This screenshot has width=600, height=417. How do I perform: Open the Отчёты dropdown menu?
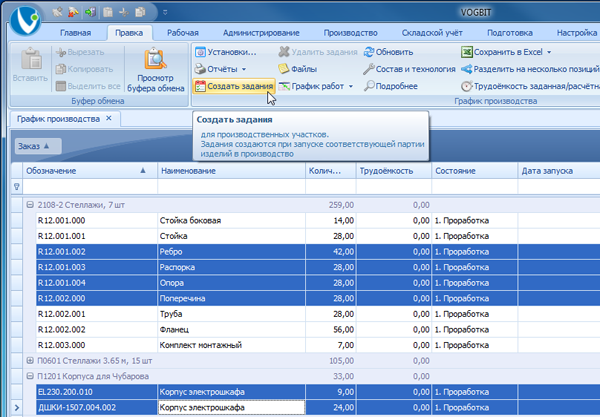coord(244,69)
